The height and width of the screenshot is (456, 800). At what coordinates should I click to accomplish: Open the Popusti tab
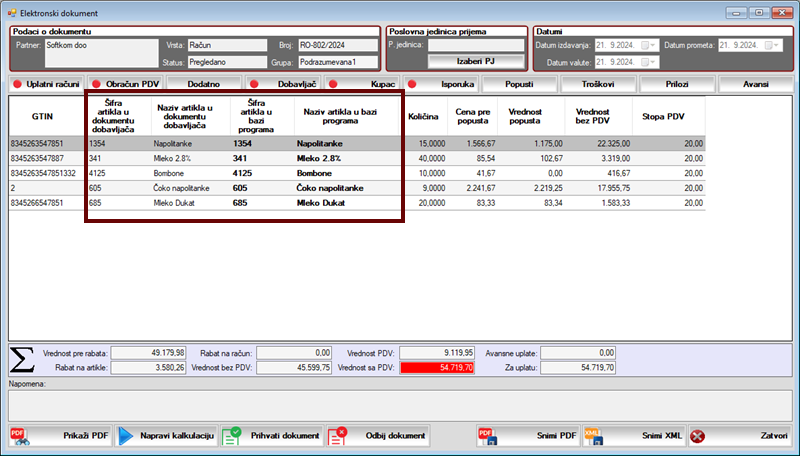click(x=519, y=84)
